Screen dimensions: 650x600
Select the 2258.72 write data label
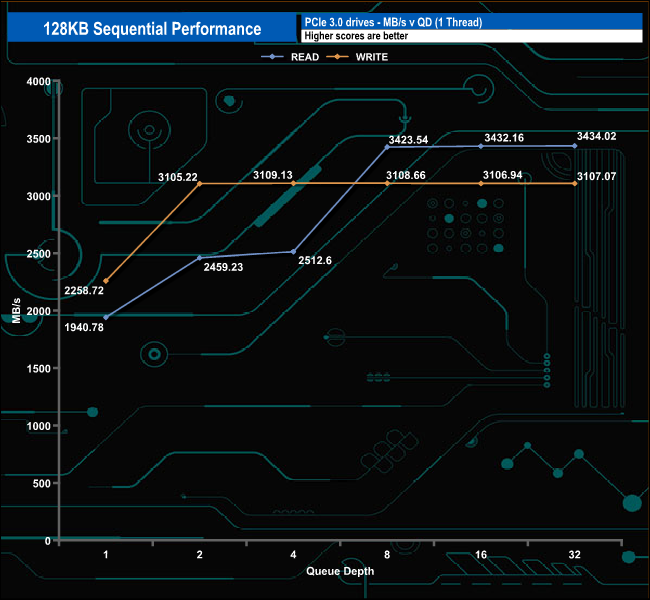tap(84, 291)
